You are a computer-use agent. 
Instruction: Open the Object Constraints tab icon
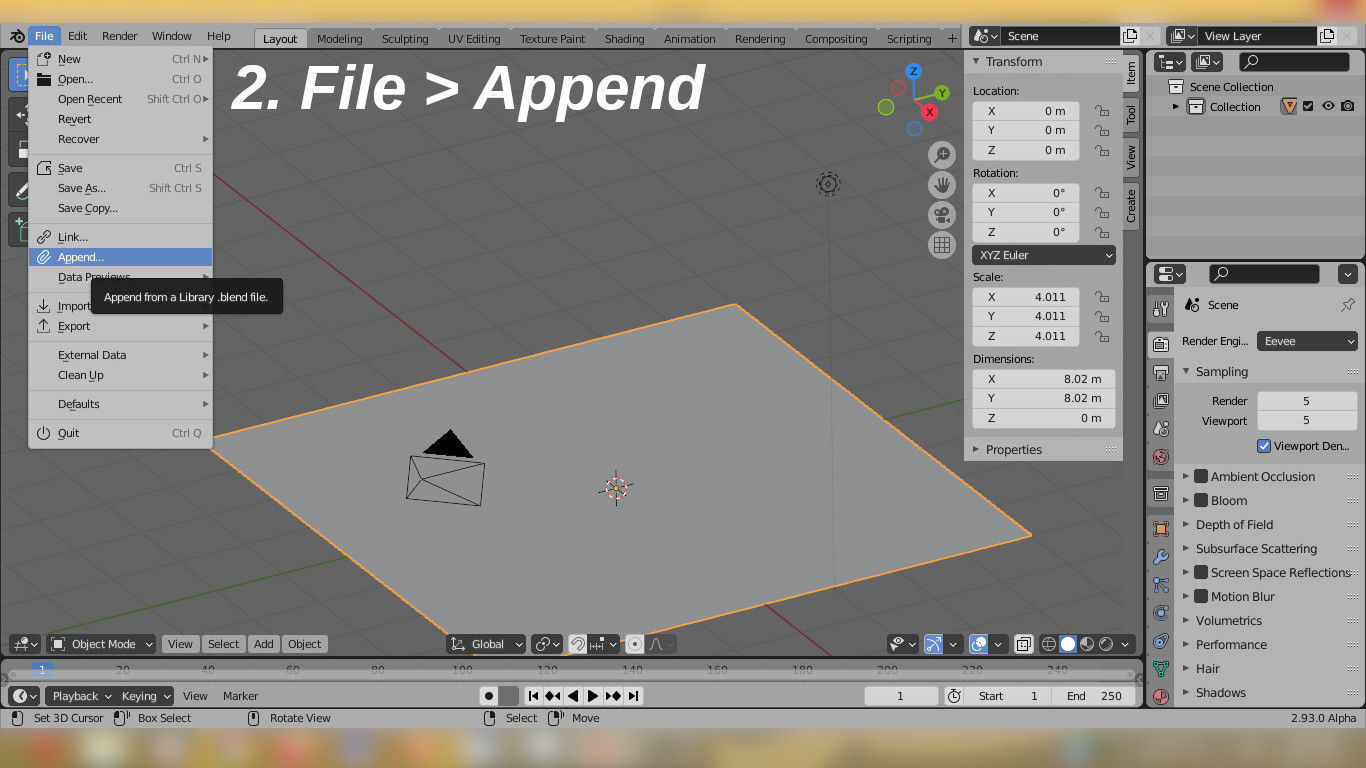tap(1160, 641)
